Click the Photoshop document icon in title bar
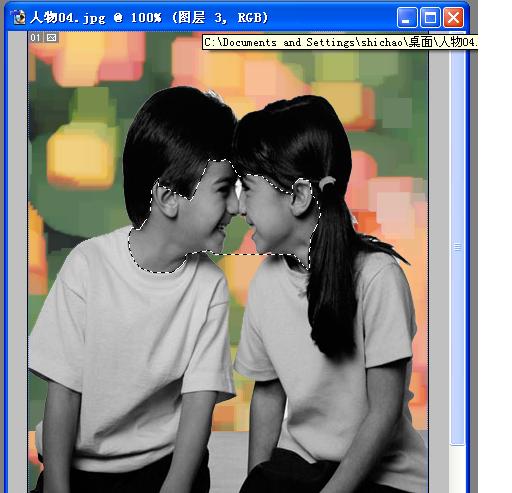 18,17
